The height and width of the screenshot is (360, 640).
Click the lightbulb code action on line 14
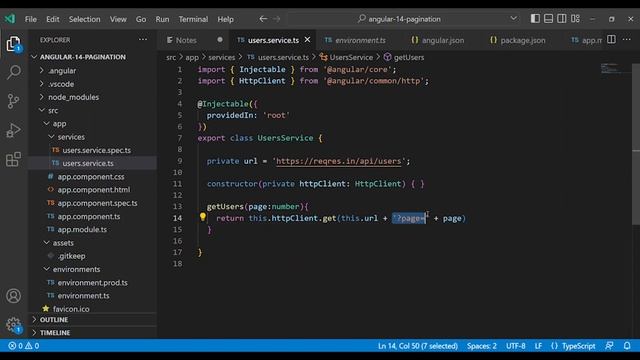coord(202,217)
